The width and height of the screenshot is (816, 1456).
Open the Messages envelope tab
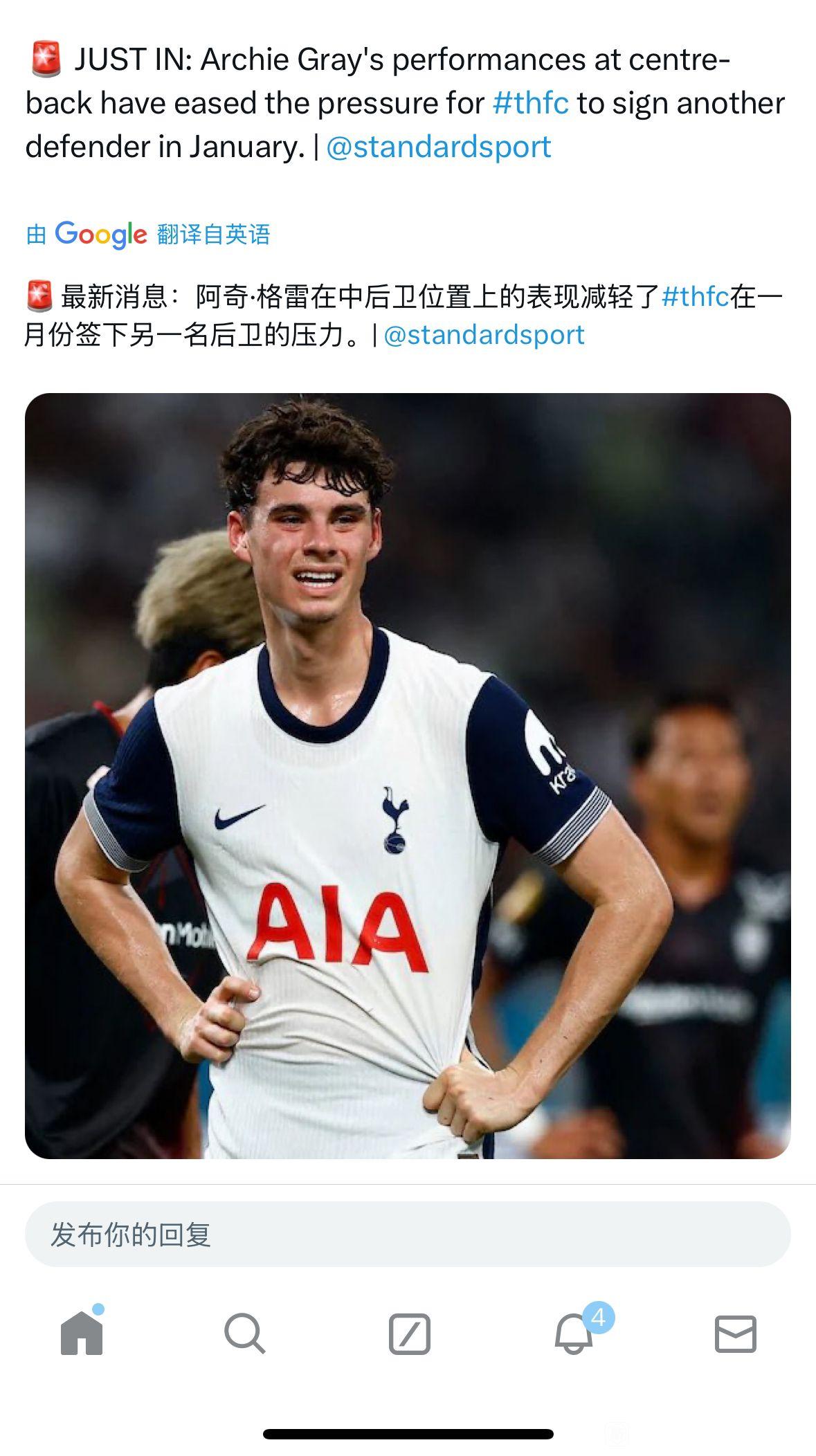pos(735,1334)
